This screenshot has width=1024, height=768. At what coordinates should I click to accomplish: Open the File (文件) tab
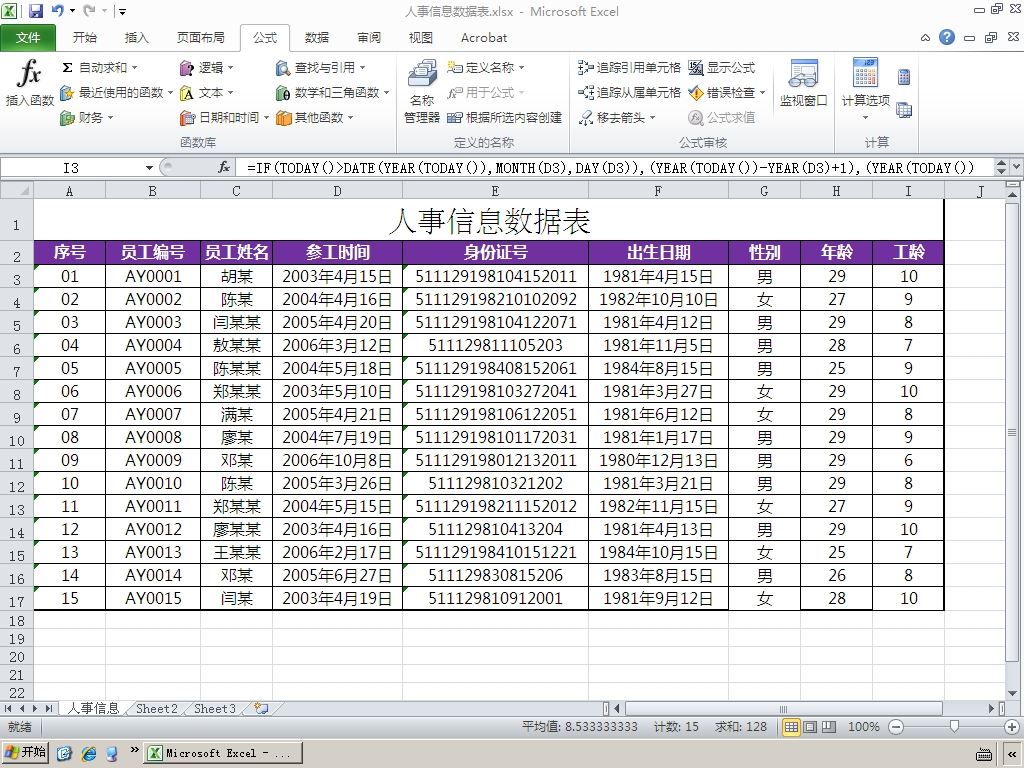(28, 38)
